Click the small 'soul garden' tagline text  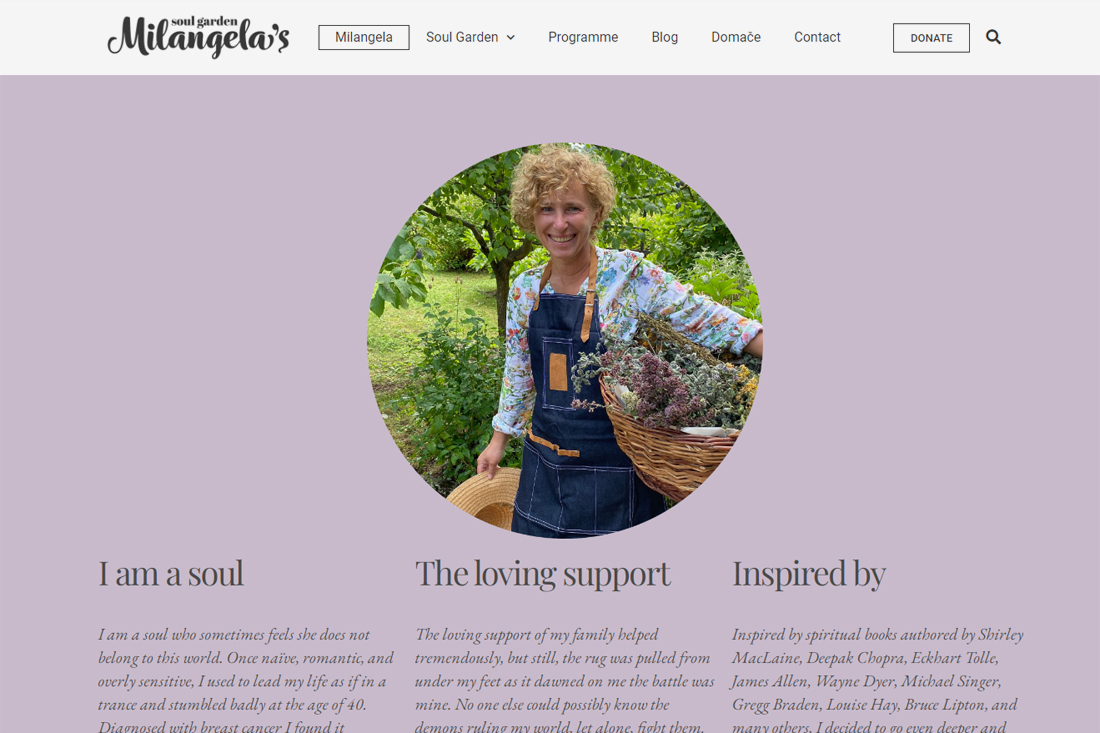click(x=205, y=21)
